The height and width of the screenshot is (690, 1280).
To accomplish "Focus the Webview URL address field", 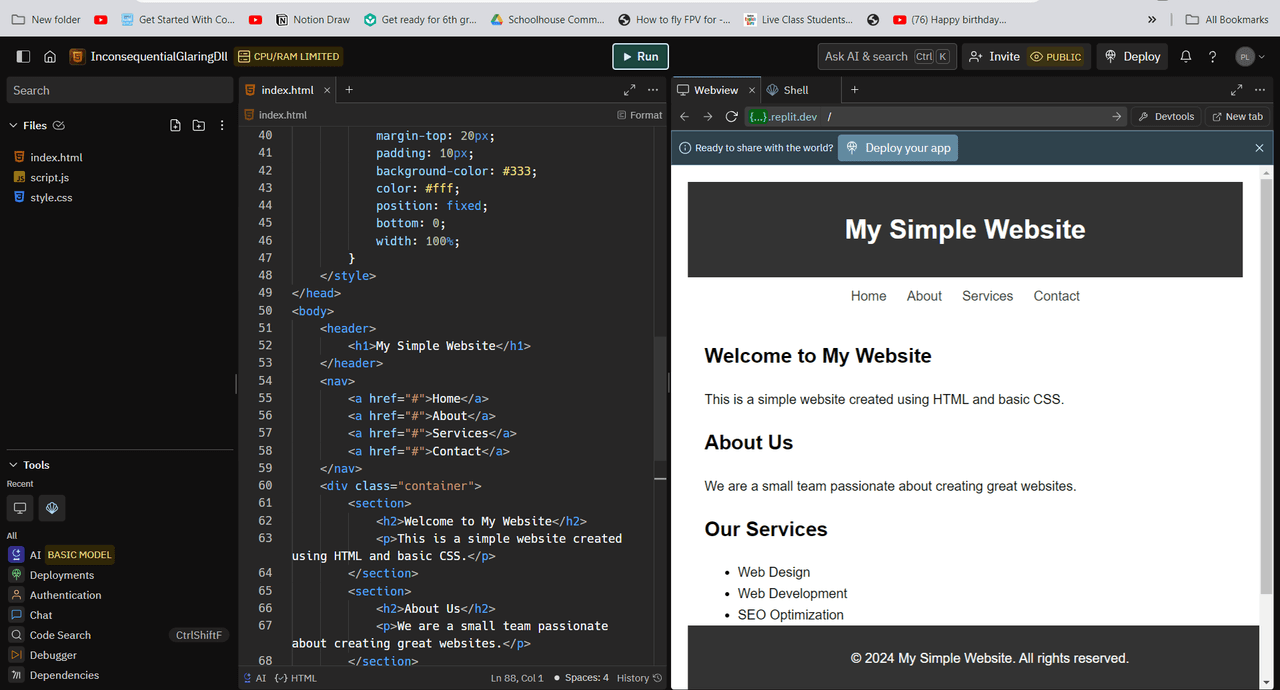I will coord(960,117).
